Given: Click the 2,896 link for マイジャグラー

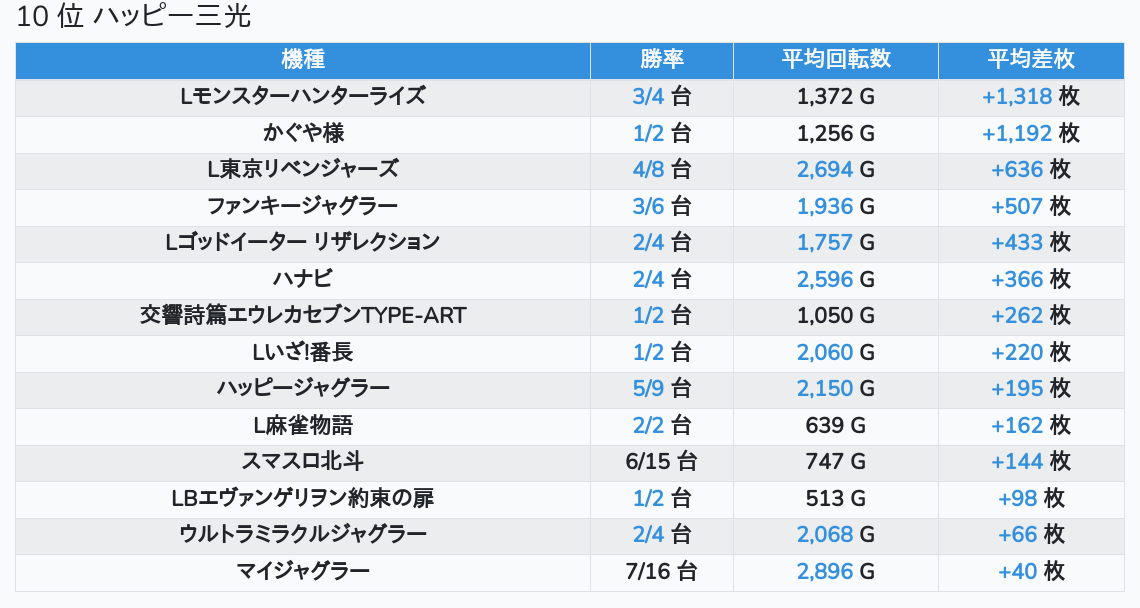Looking at the screenshot, I should point(825,571).
